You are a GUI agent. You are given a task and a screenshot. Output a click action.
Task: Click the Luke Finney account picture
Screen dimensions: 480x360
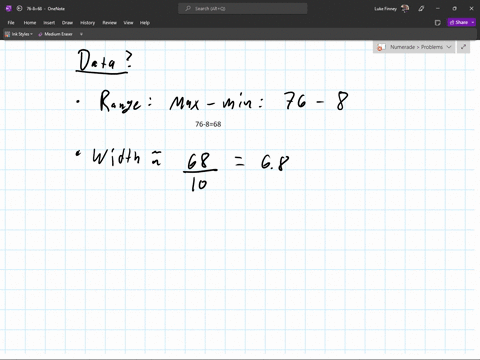(x=405, y=9)
